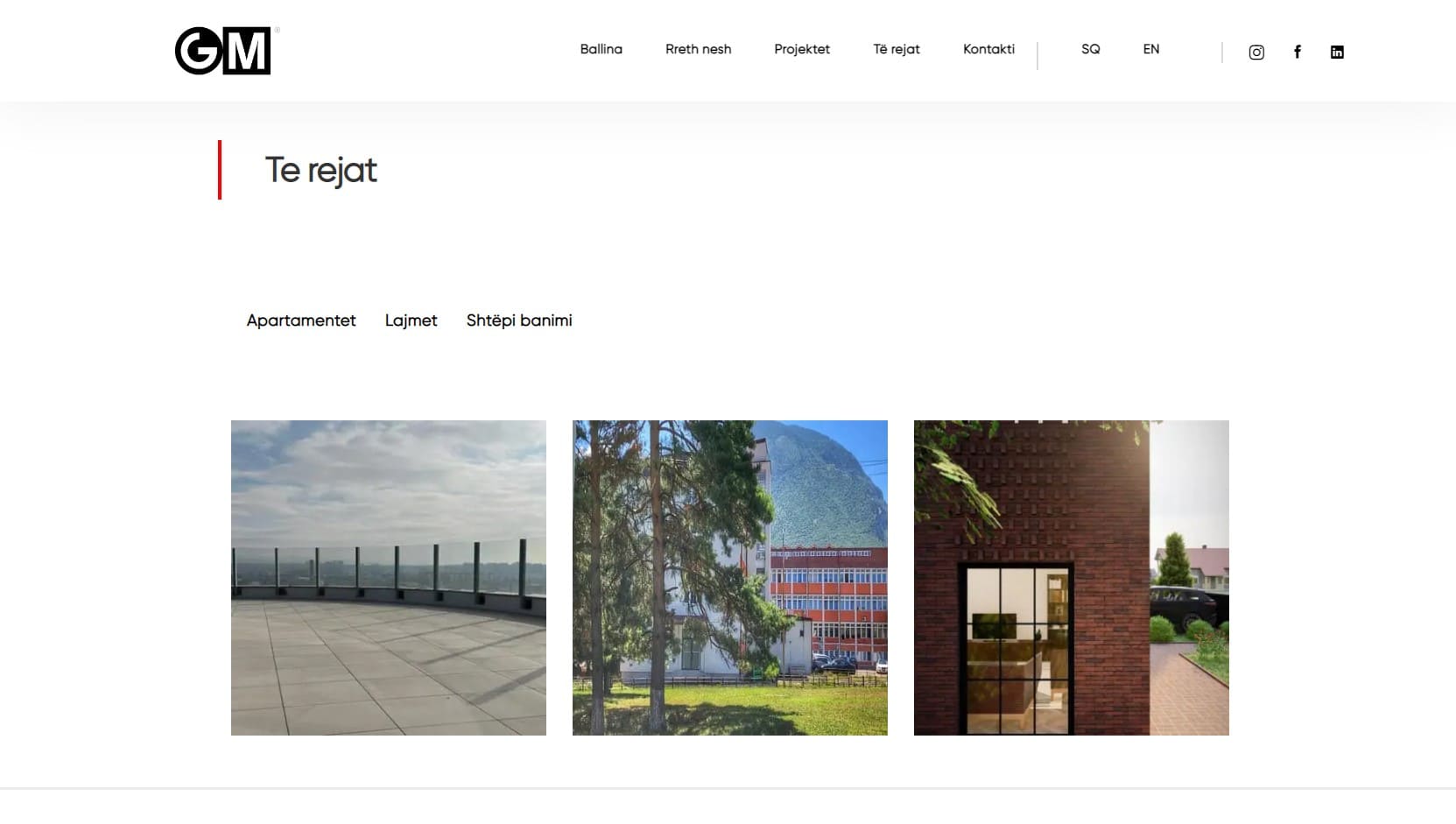Go to Ballina in the navigation
1456x824 pixels.
coord(601,49)
